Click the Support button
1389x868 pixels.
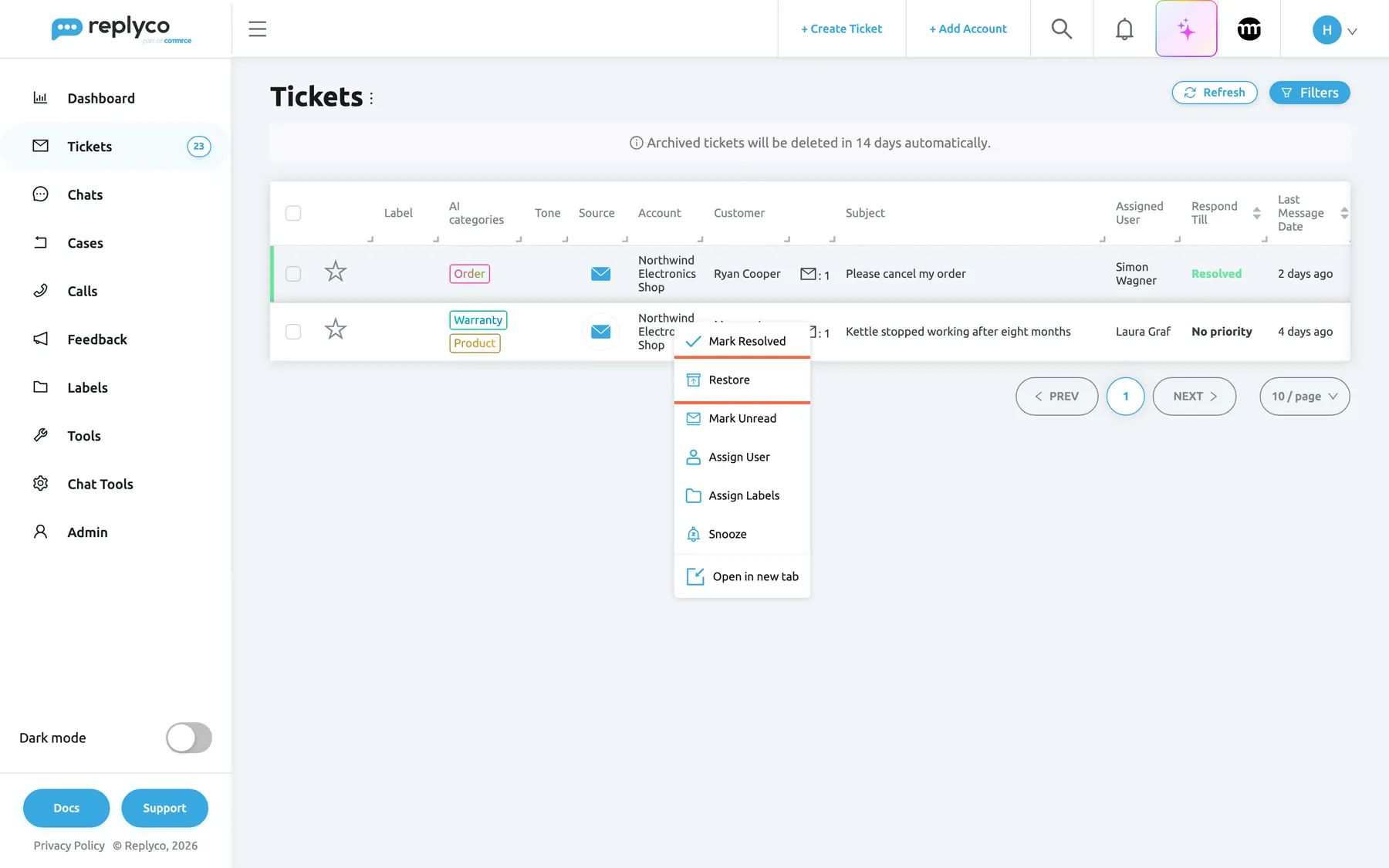pyautogui.click(x=164, y=808)
